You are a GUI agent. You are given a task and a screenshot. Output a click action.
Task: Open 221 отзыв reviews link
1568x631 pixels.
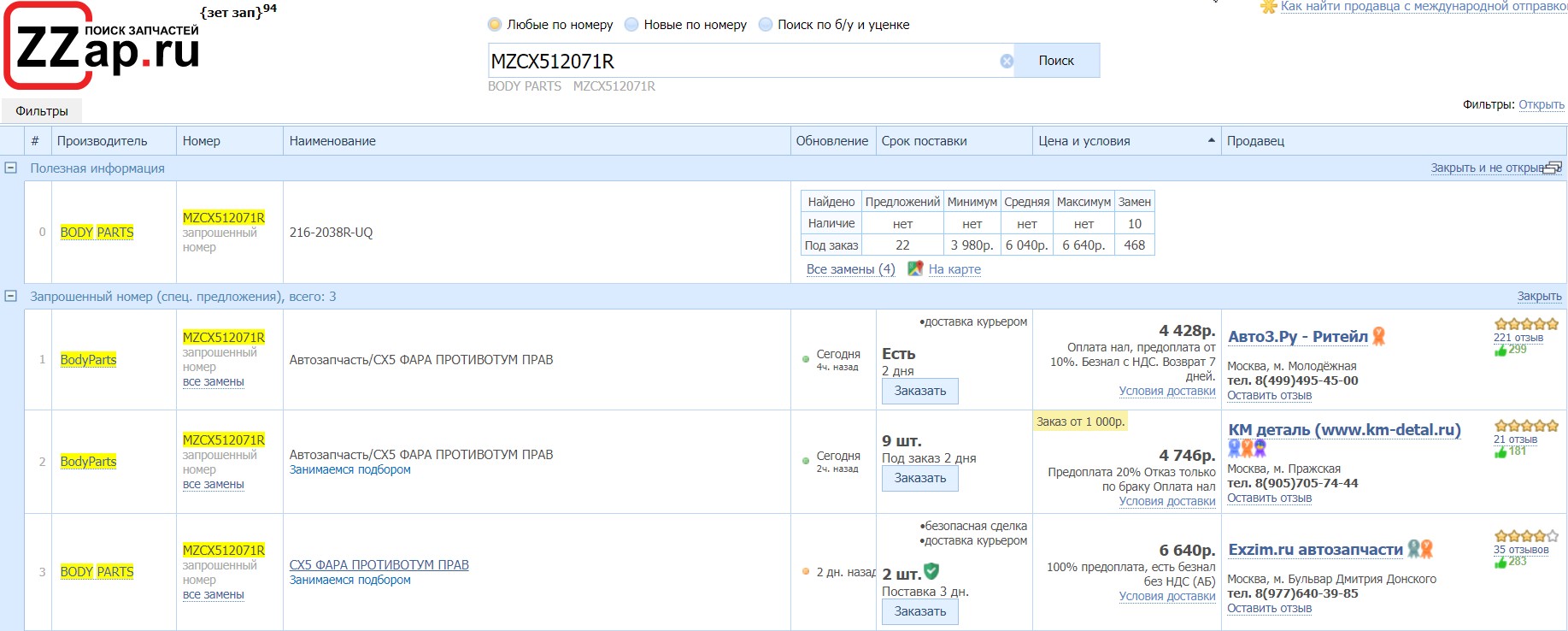(x=1518, y=337)
